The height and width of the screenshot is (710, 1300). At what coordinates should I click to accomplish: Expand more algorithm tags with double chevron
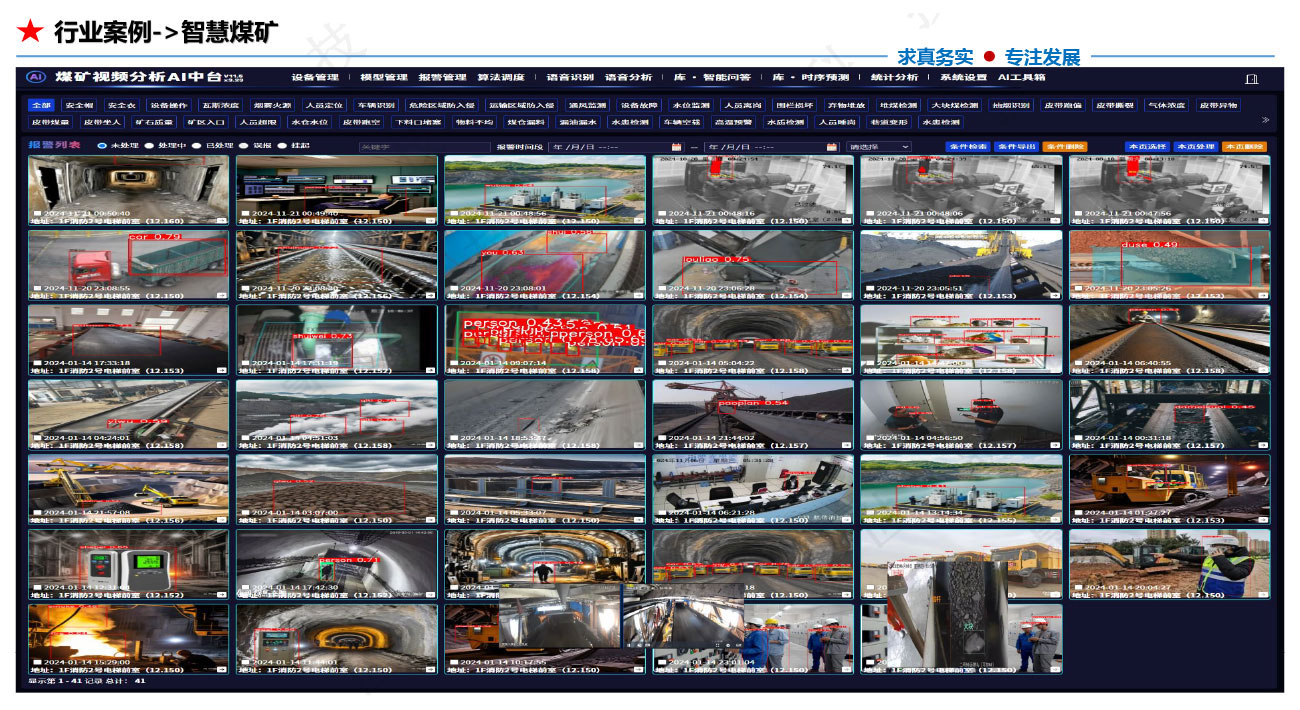click(x=1265, y=121)
